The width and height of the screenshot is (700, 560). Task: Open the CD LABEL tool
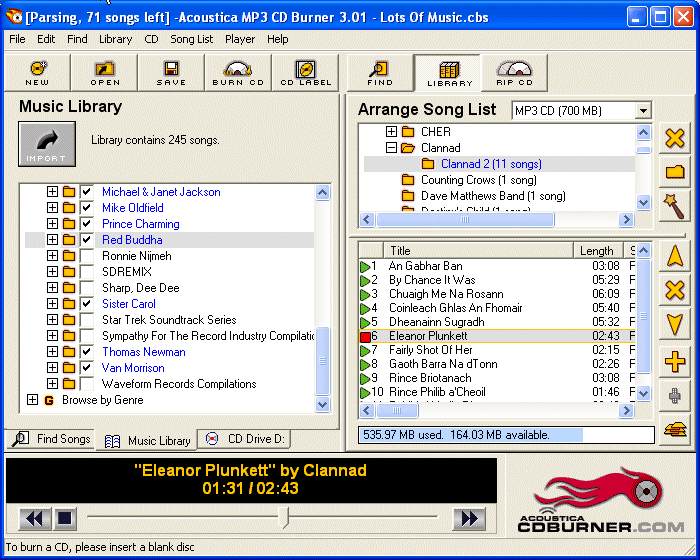click(305, 73)
